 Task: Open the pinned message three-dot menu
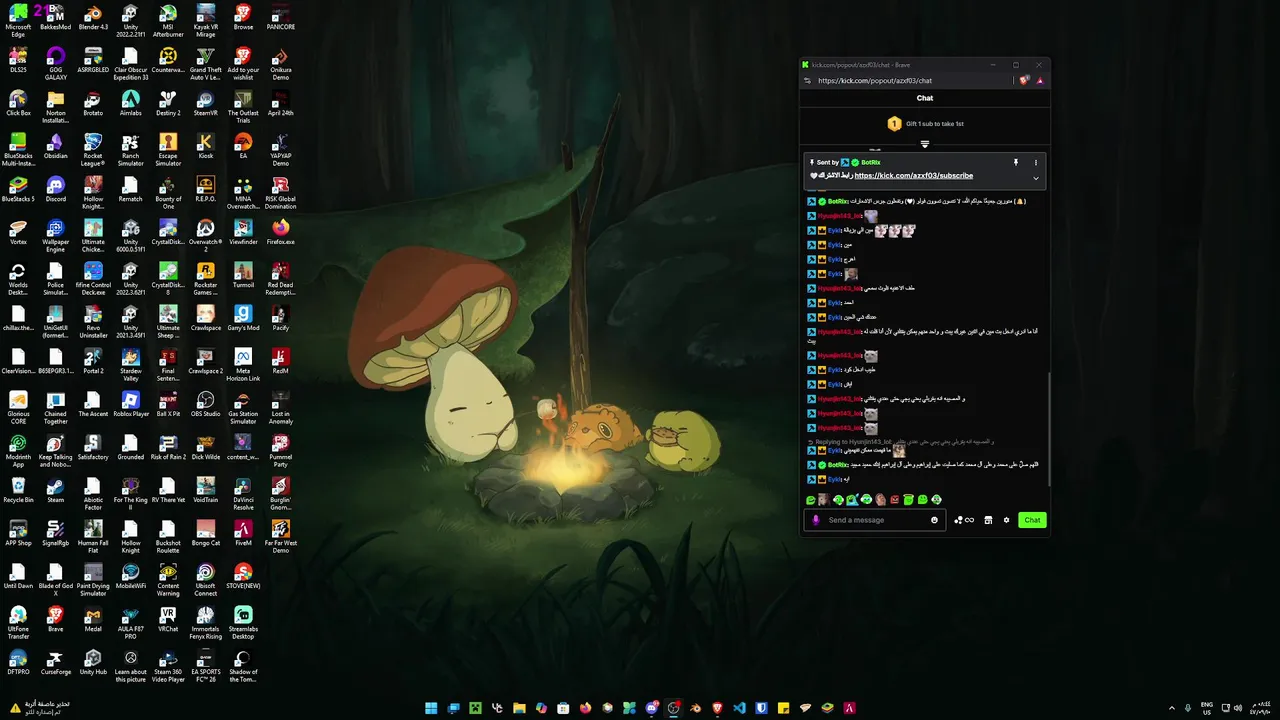1036,162
